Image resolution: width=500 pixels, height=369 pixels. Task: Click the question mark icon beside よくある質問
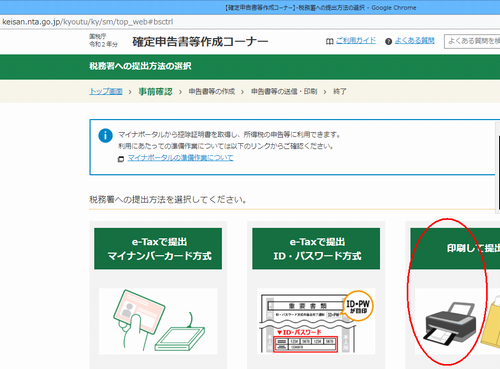[x=388, y=42]
